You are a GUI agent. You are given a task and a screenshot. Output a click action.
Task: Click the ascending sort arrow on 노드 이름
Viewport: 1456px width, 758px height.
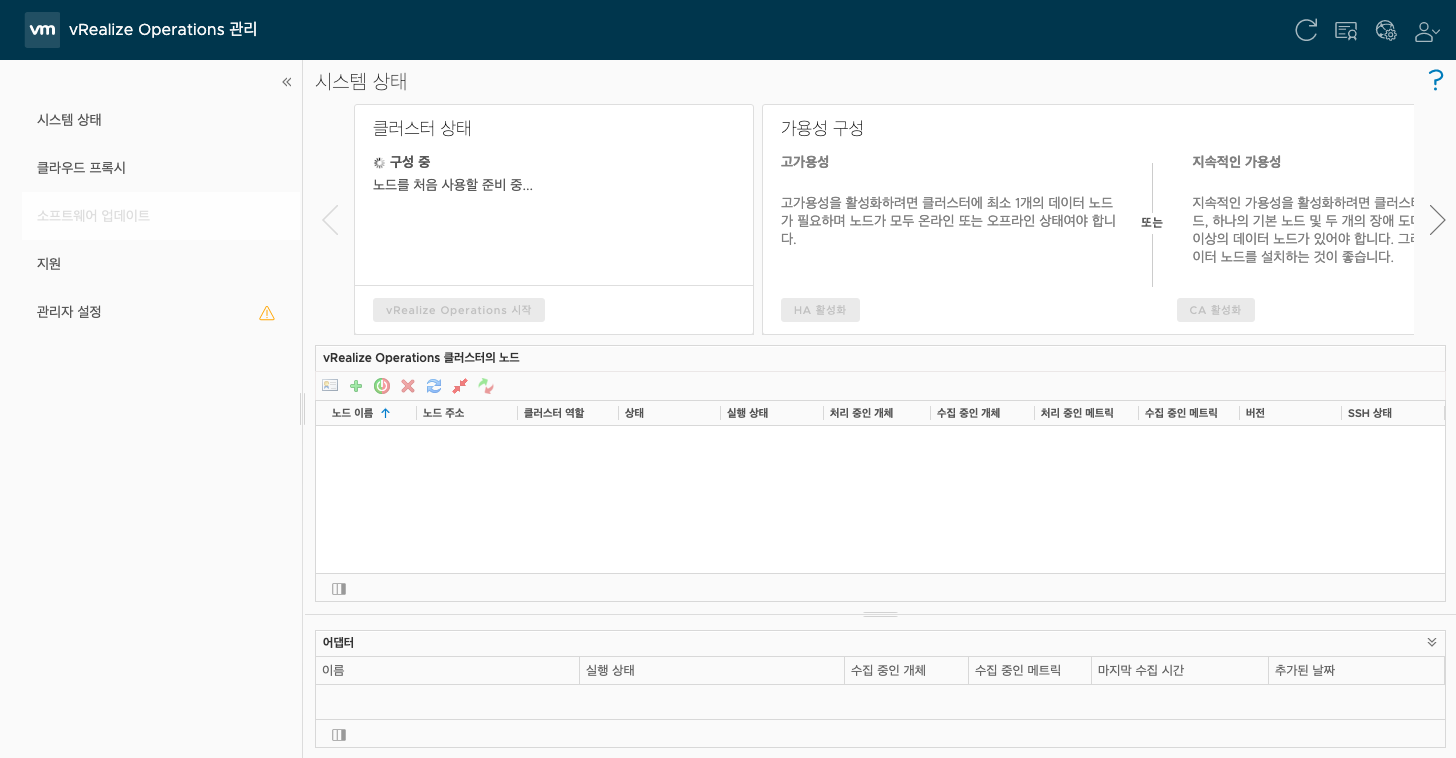pyautogui.click(x=386, y=413)
